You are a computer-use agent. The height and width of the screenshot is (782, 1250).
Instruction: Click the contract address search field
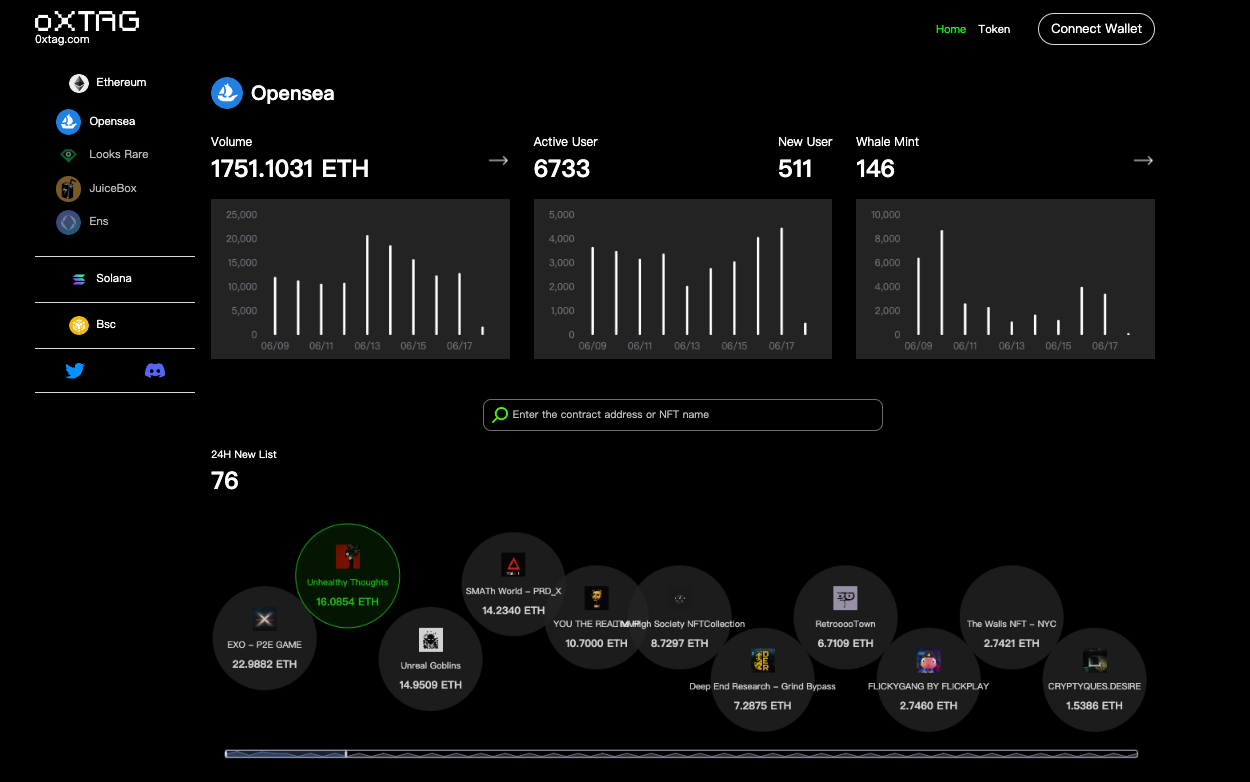point(683,415)
